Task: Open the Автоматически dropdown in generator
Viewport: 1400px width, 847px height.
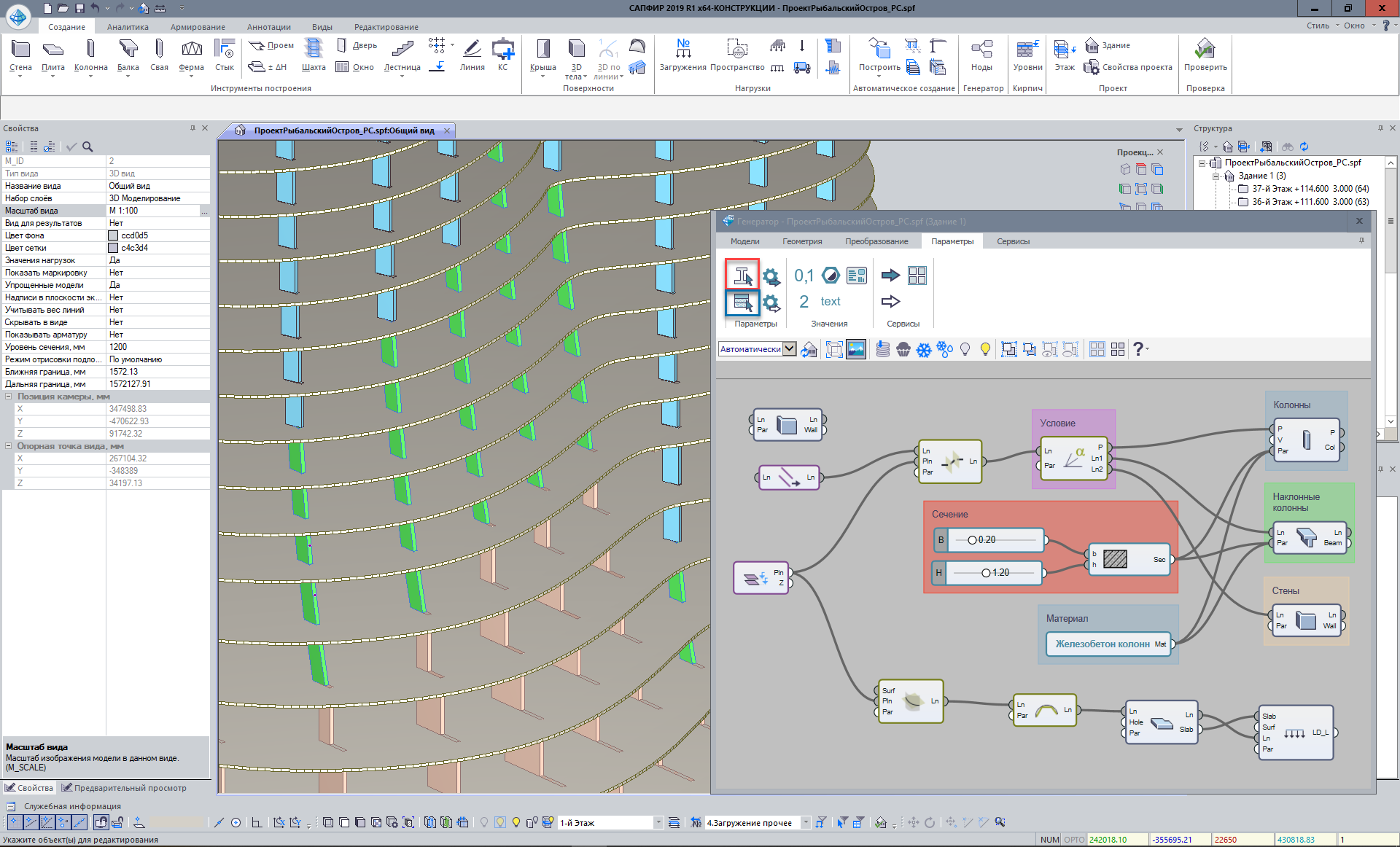Action: click(x=789, y=349)
